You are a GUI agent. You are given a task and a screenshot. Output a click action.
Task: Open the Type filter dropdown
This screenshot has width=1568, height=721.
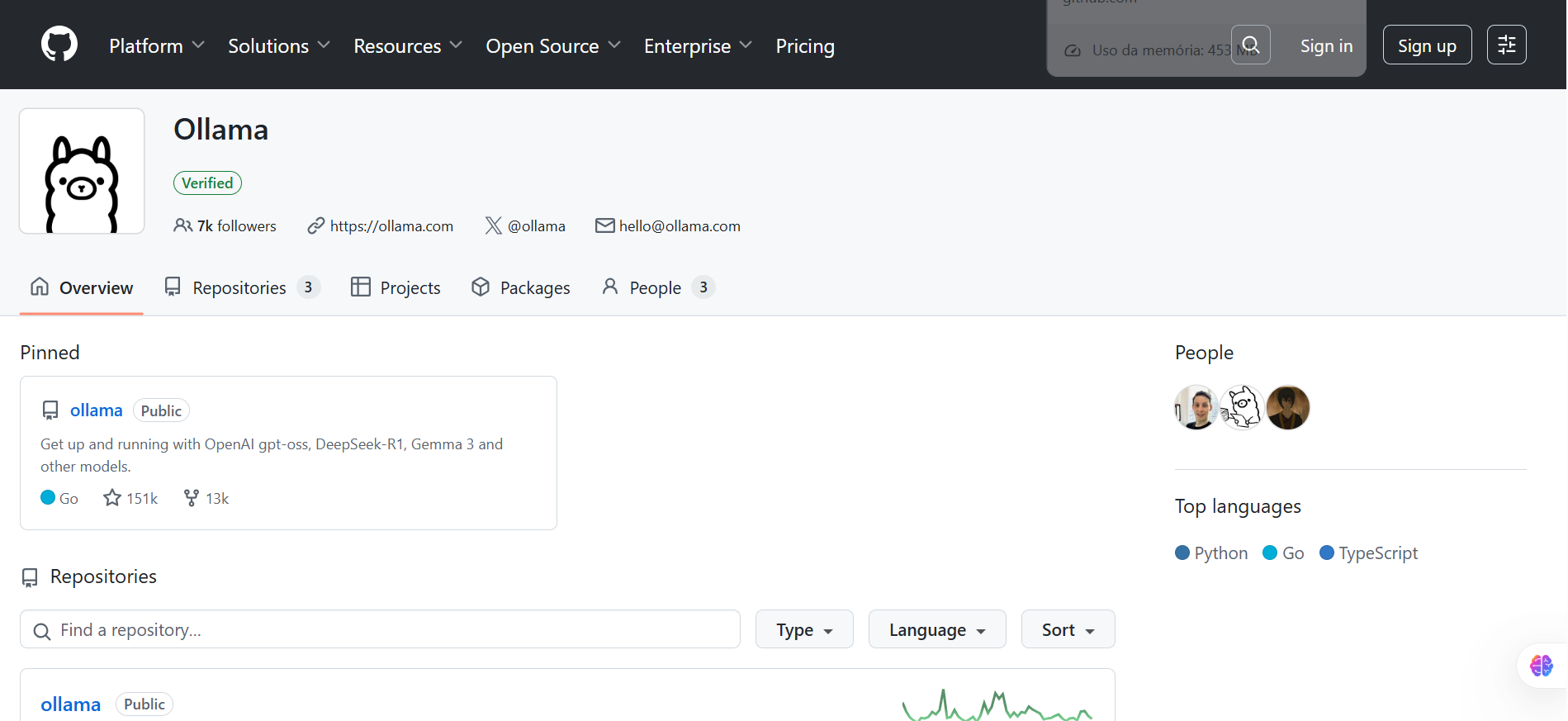click(x=804, y=629)
